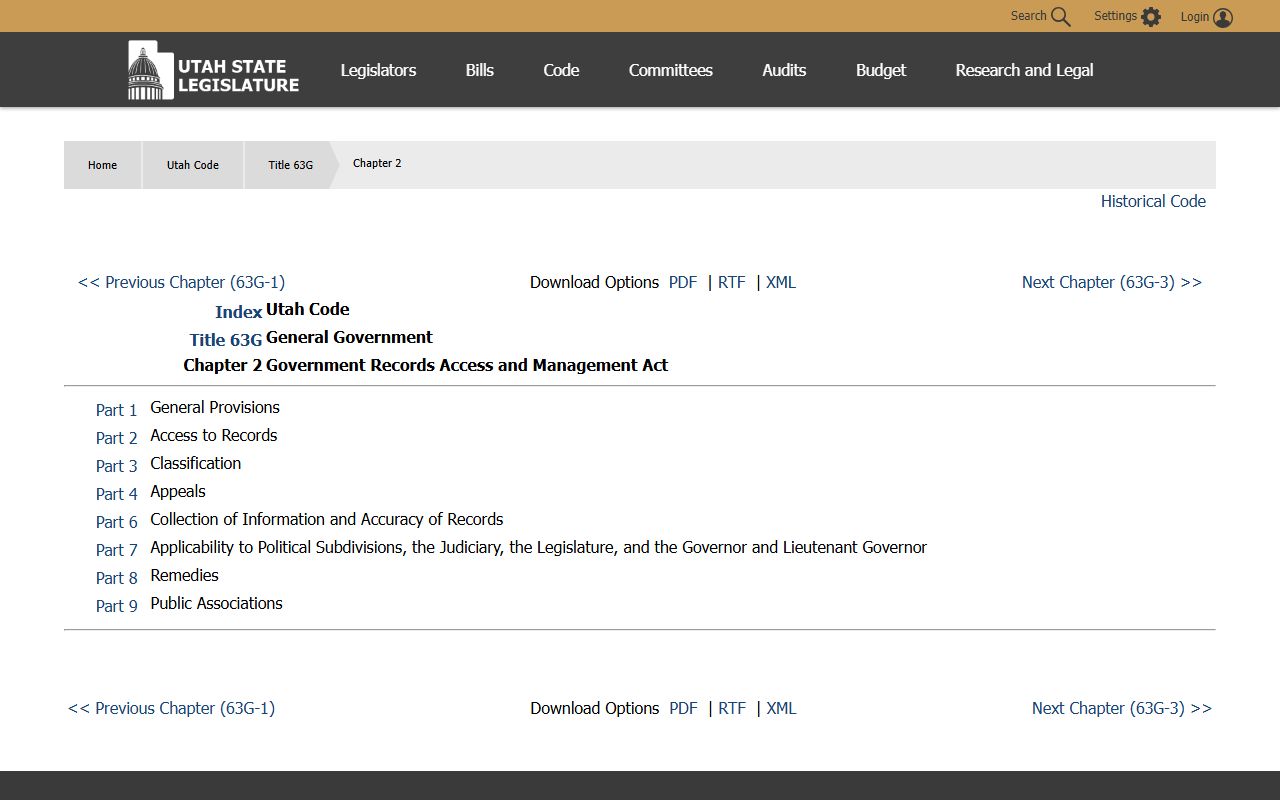The height and width of the screenshot is (800, 1280).
Task: Open the Bills menu
Action: coord(479,70)
